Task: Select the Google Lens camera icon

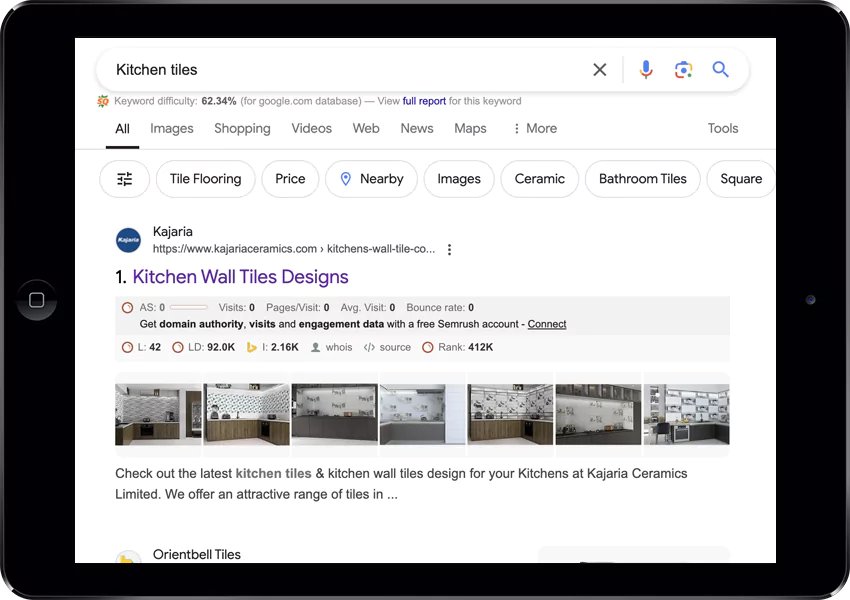Action: tap(683, 70)
